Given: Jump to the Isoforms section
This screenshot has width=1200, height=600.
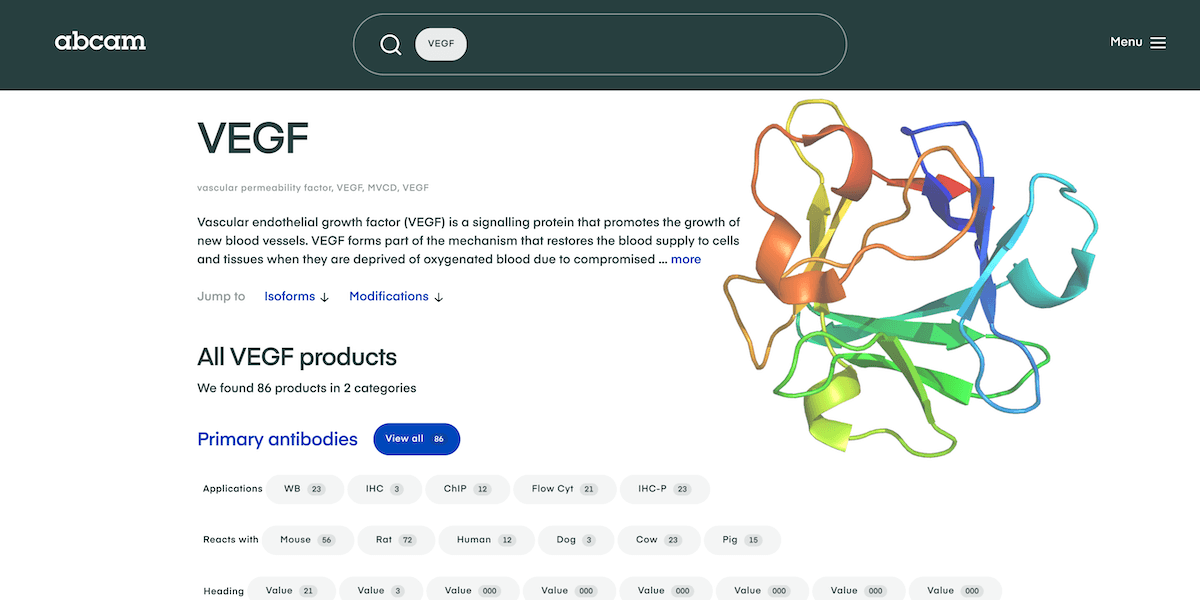Looking at the screenshot, I should 297,296.
